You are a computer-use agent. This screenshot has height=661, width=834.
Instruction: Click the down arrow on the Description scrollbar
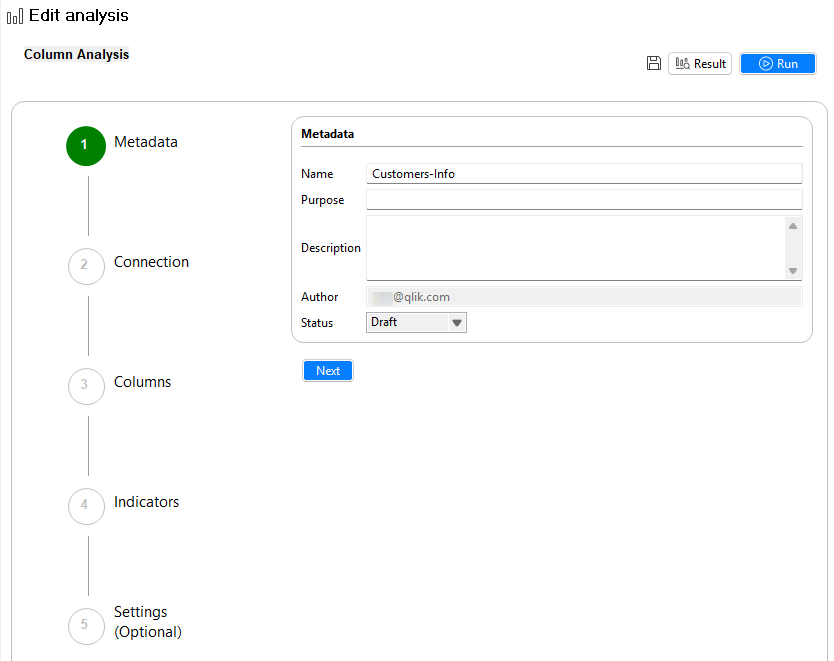(x=794, y=271)
